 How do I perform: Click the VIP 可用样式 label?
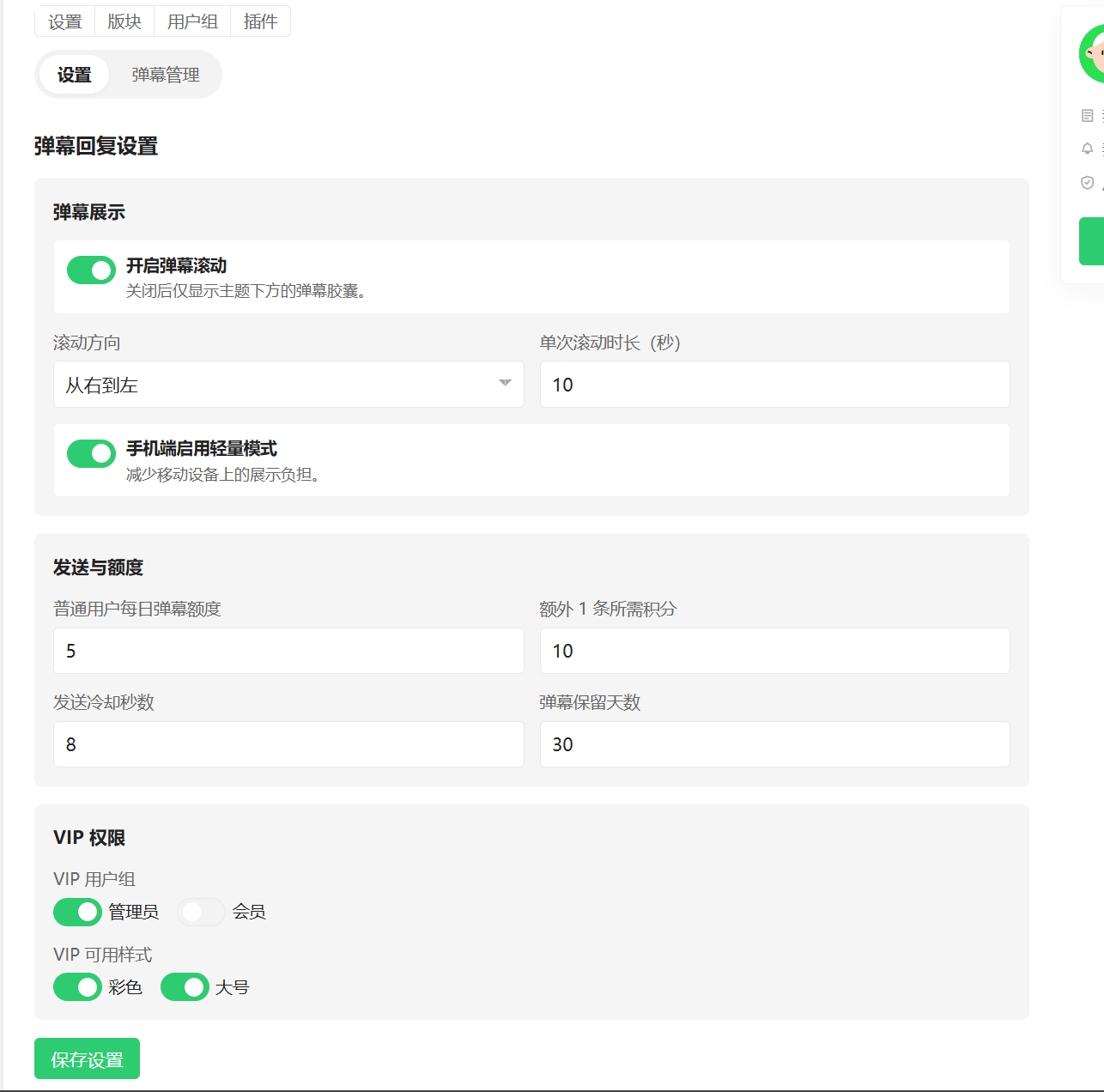(x=103, y=955)
